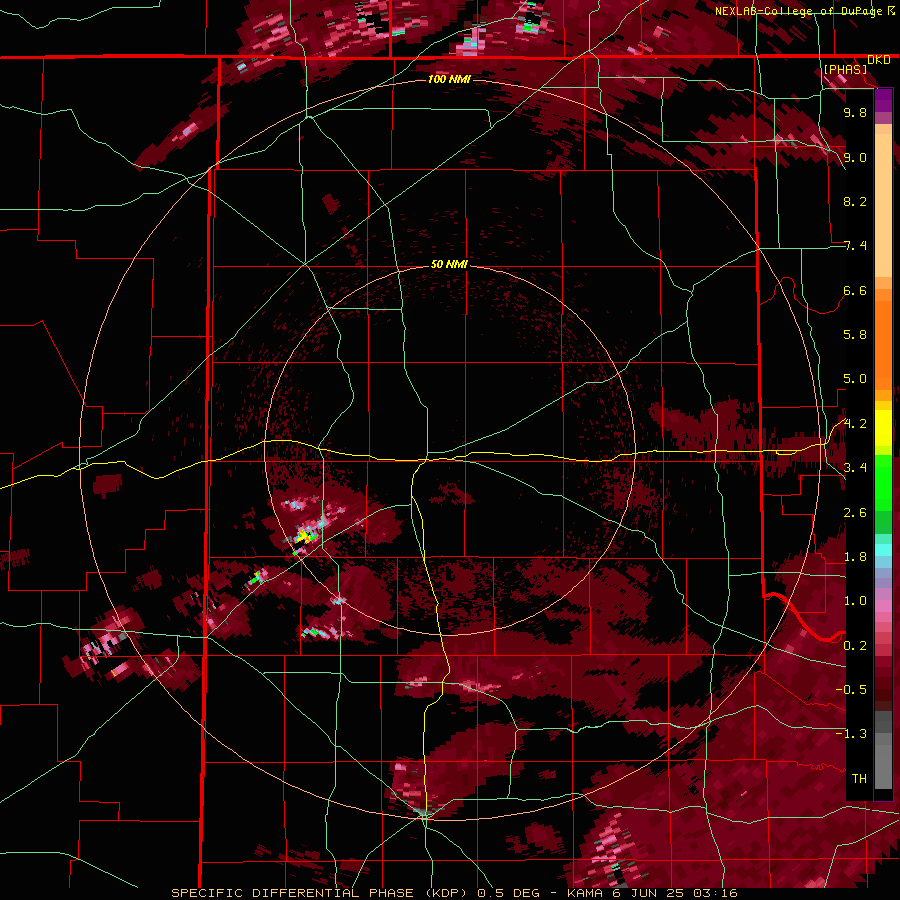
Task: Click the 5.8 legend value
Action: [x=855, y=335]
